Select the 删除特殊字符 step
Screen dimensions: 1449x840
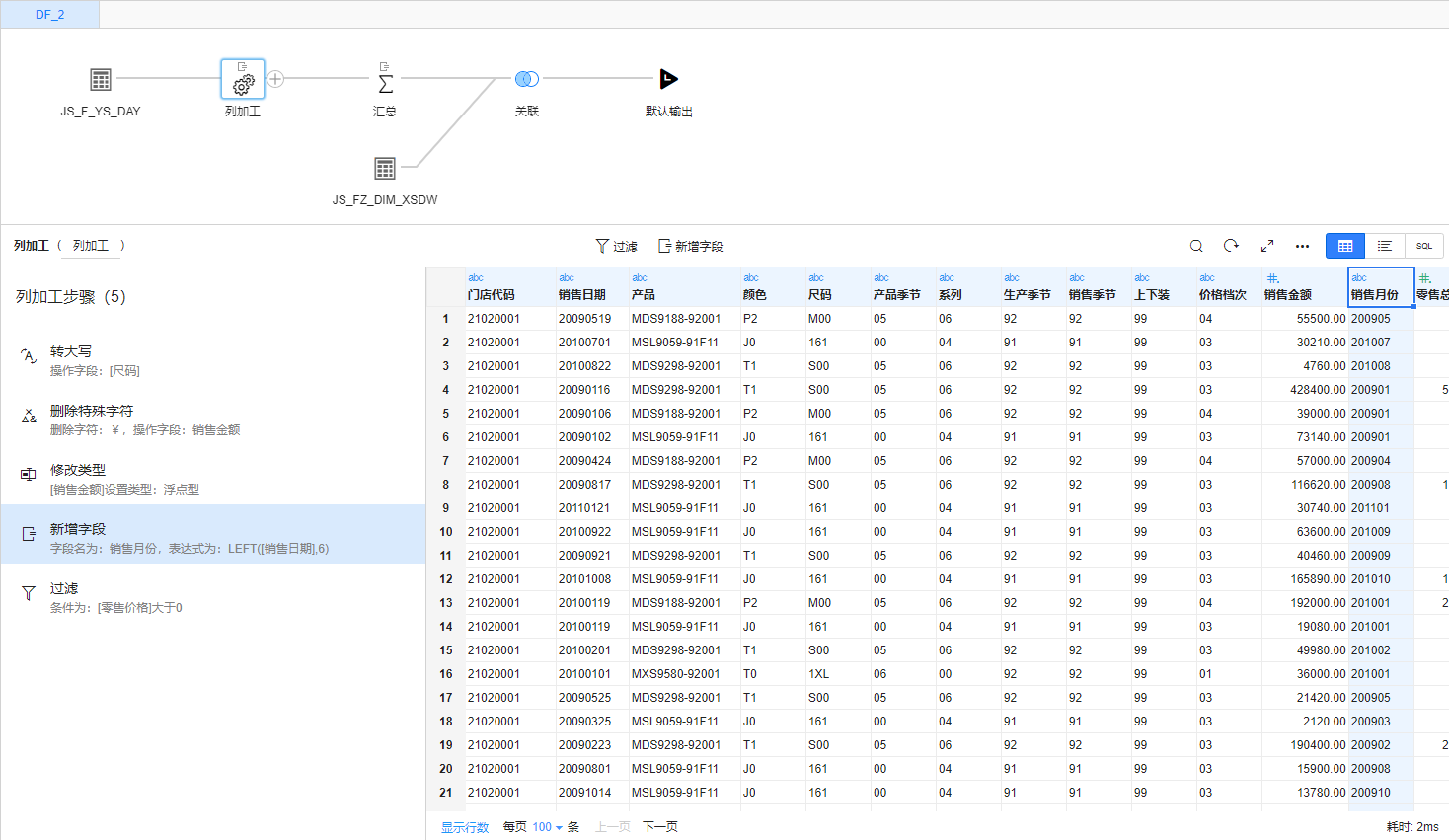point(213,420)
